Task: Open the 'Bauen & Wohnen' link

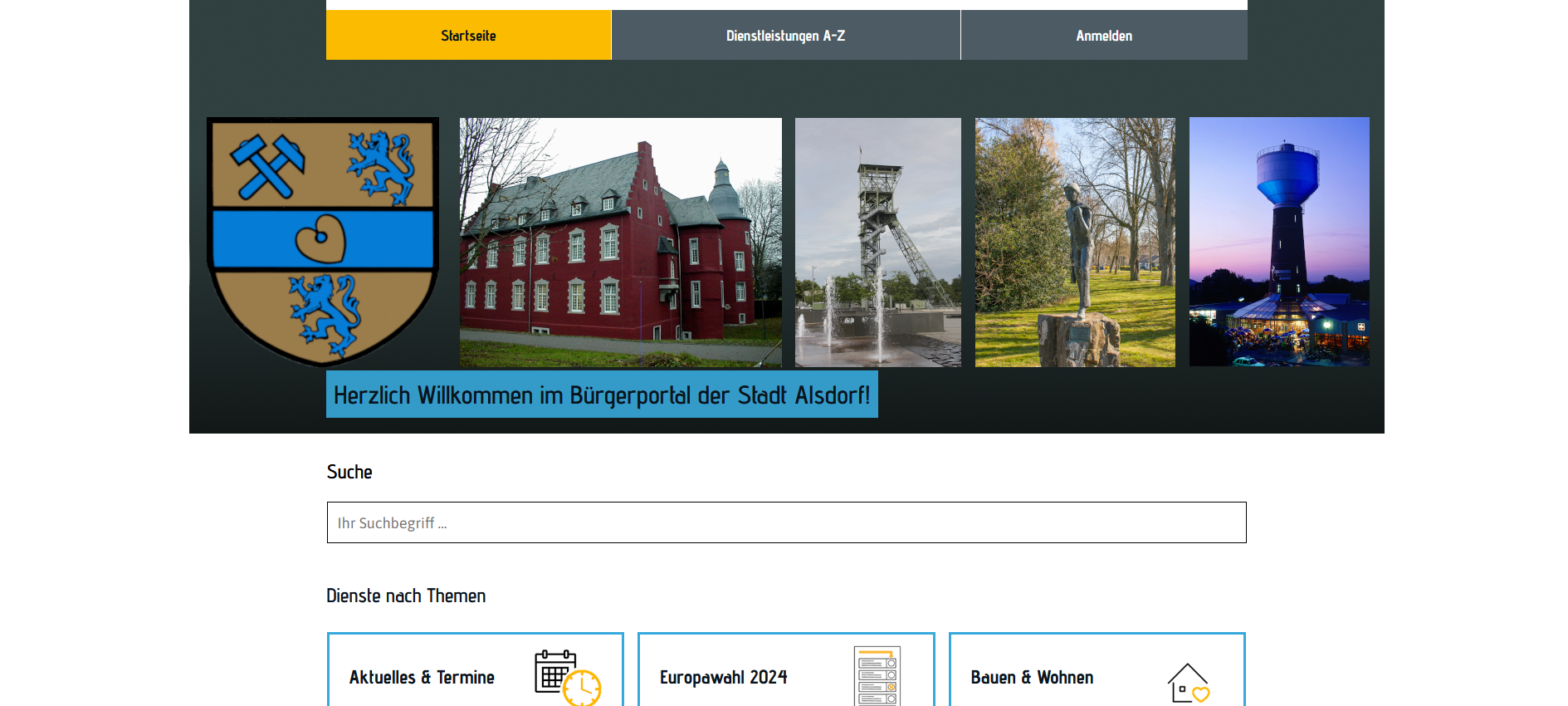Action: tap(1032, 678)
